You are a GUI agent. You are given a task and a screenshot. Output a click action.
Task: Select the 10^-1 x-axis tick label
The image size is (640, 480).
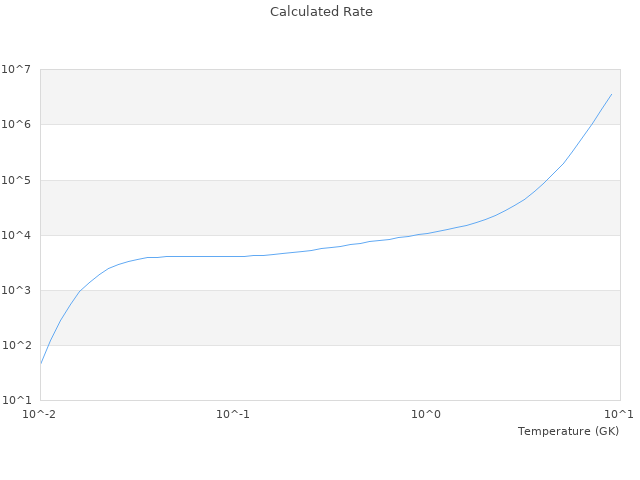pyautogui.click(x=233, y=414)
